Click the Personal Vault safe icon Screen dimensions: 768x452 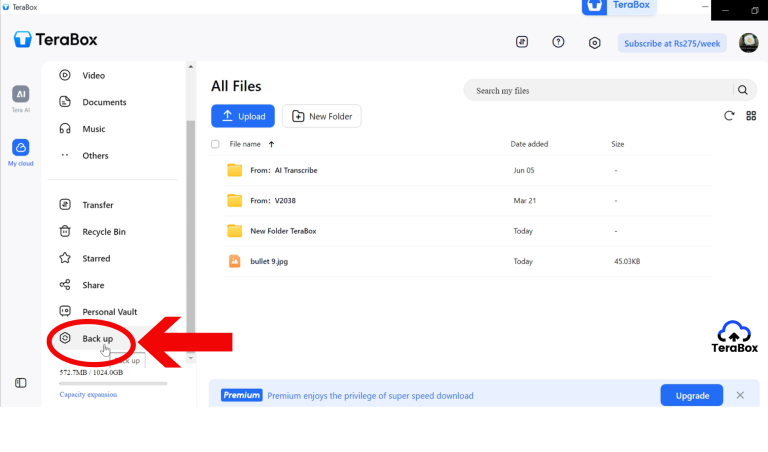click(65, 311)
